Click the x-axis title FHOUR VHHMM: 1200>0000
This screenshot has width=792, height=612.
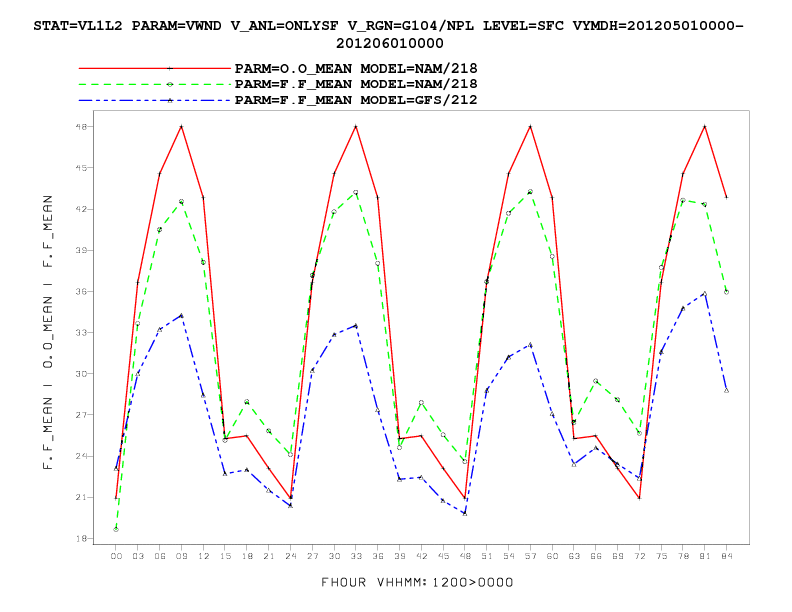417,582
